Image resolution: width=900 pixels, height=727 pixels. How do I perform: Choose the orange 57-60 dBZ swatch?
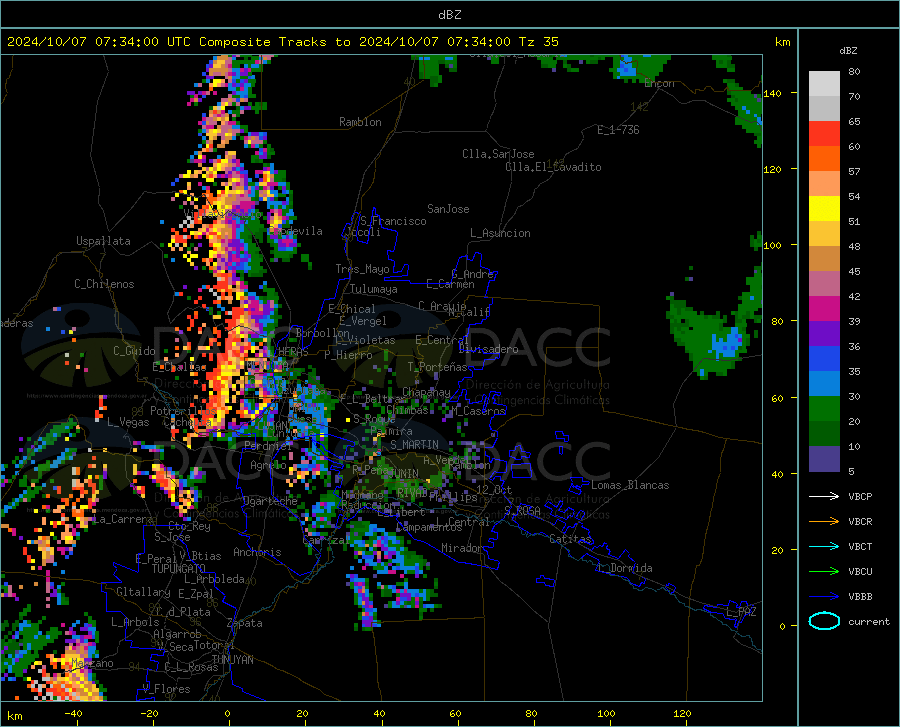click(824, 159)
